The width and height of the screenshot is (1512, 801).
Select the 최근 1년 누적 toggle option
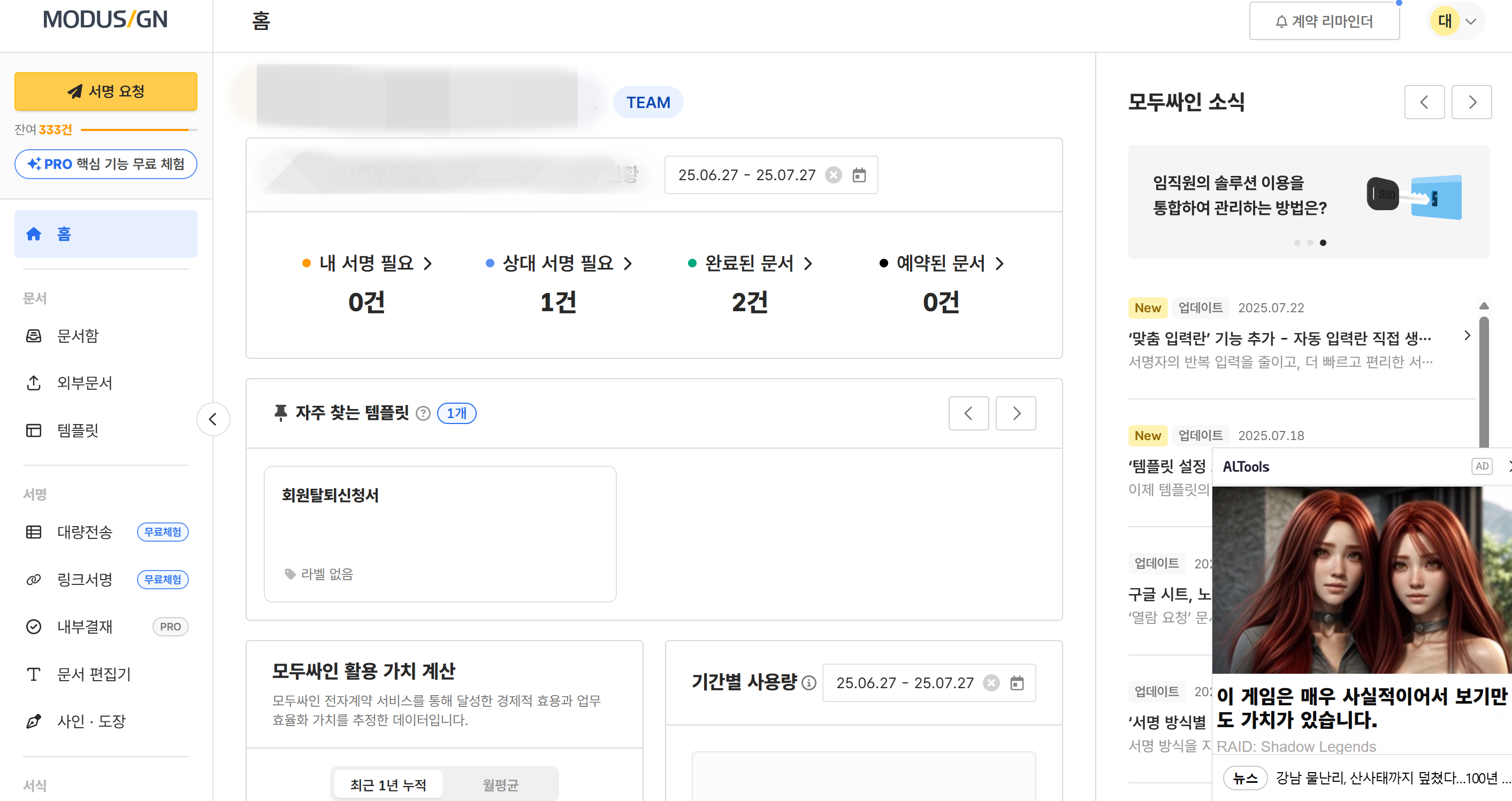click(388, 784)
